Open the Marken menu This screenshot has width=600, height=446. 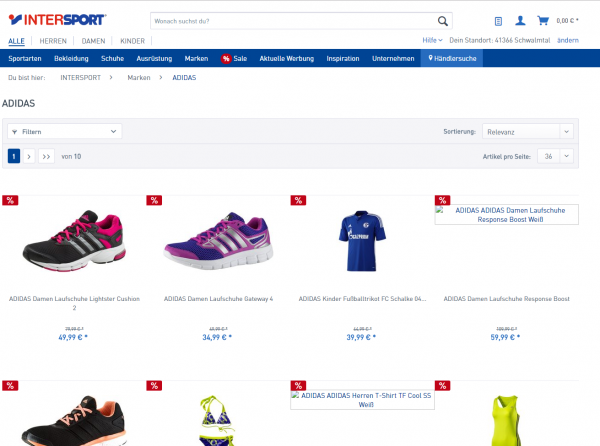(x=196, y=59)
